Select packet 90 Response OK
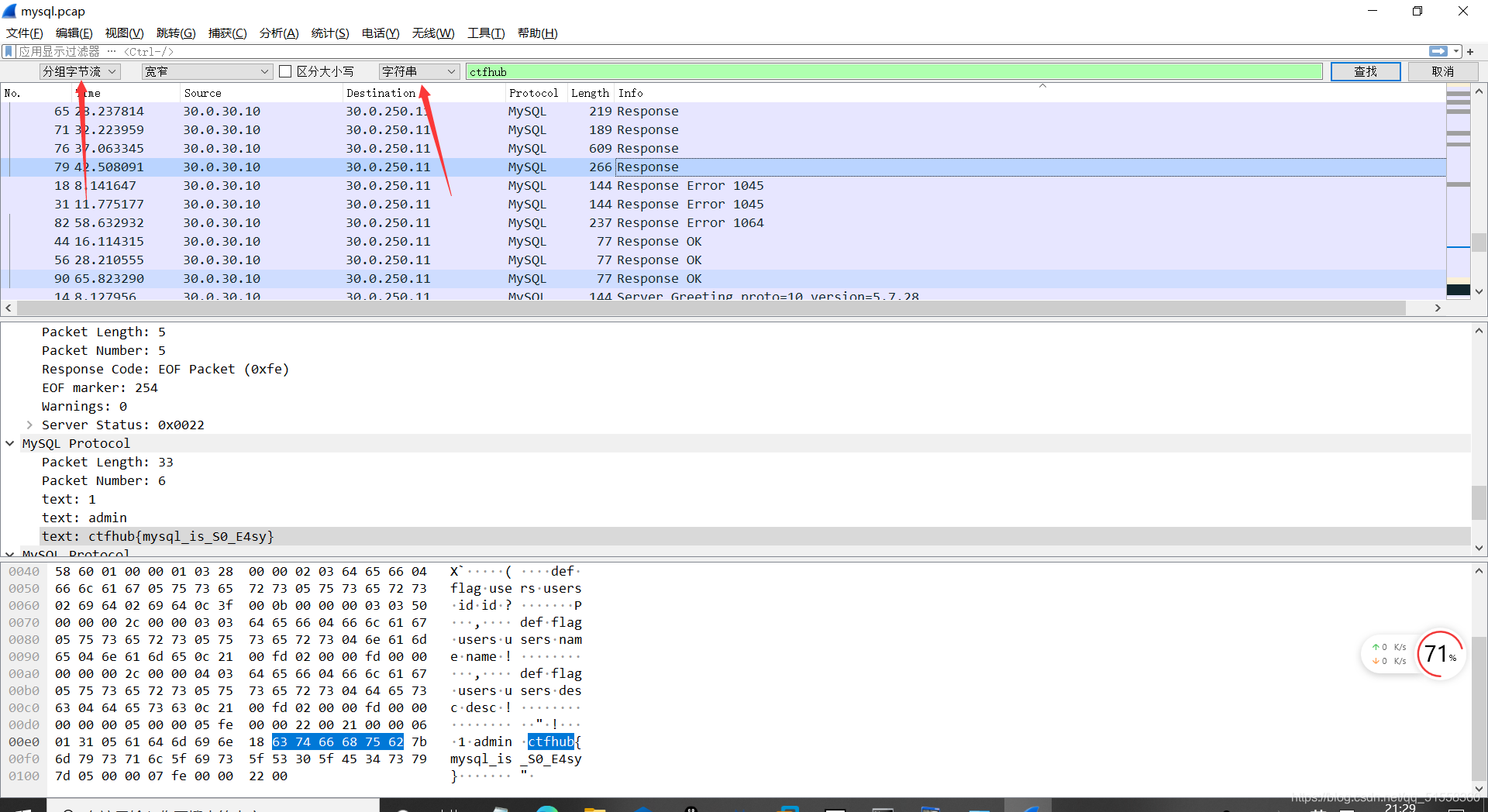This screenshot has height=812, width=1488. 724,279
